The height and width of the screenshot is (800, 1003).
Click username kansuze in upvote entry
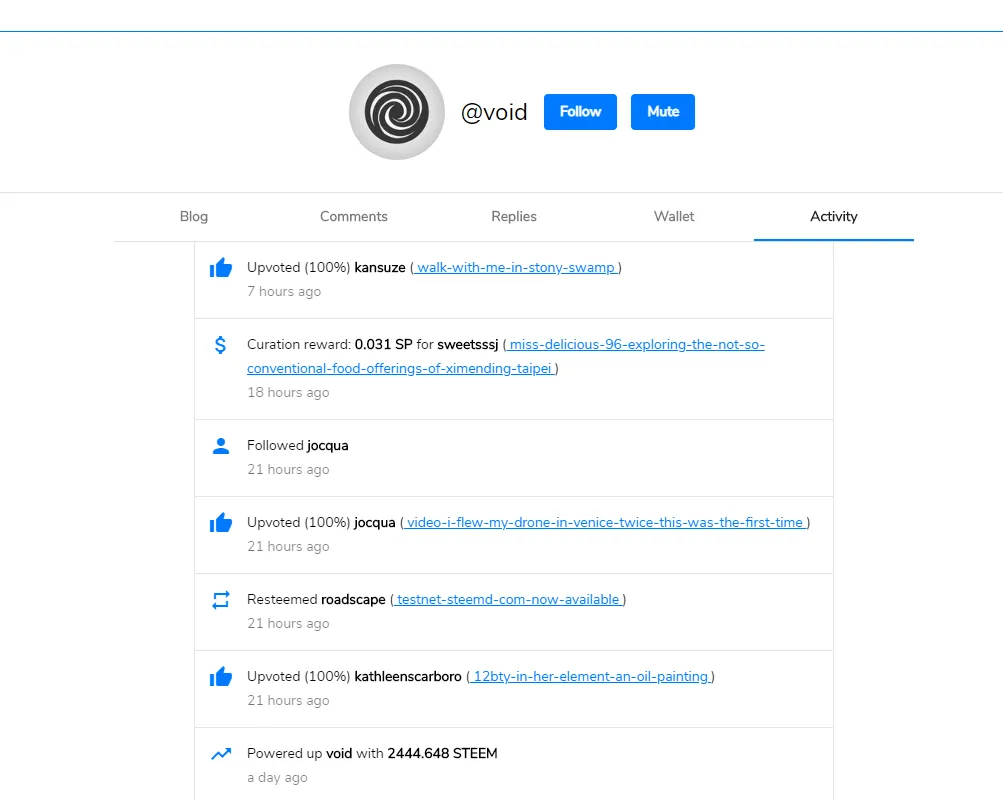(380, 267)
